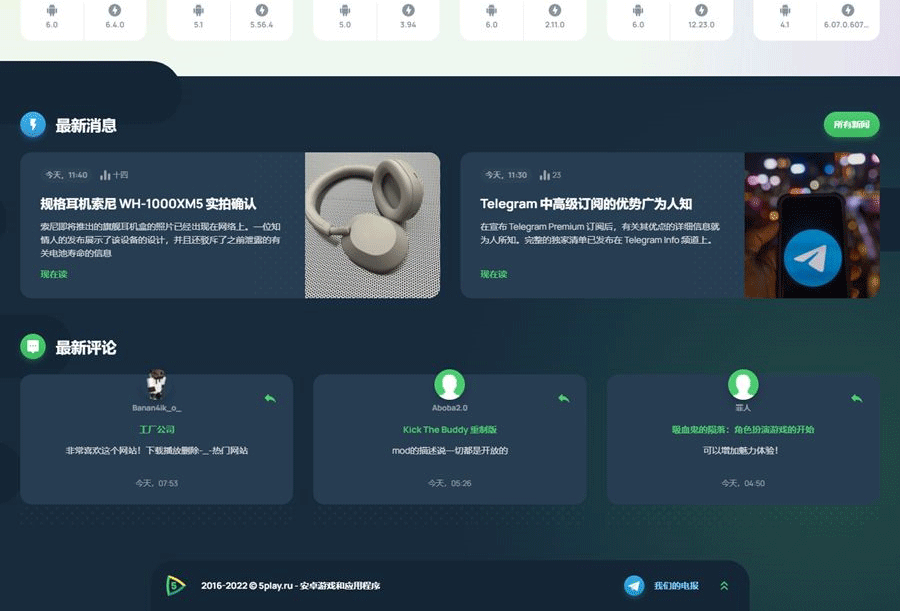This screenshot has height=611, width=900.
Task: Reply to Banan4ik_o_ comment with the arrow icon
Action: click(x=270, y=398)
